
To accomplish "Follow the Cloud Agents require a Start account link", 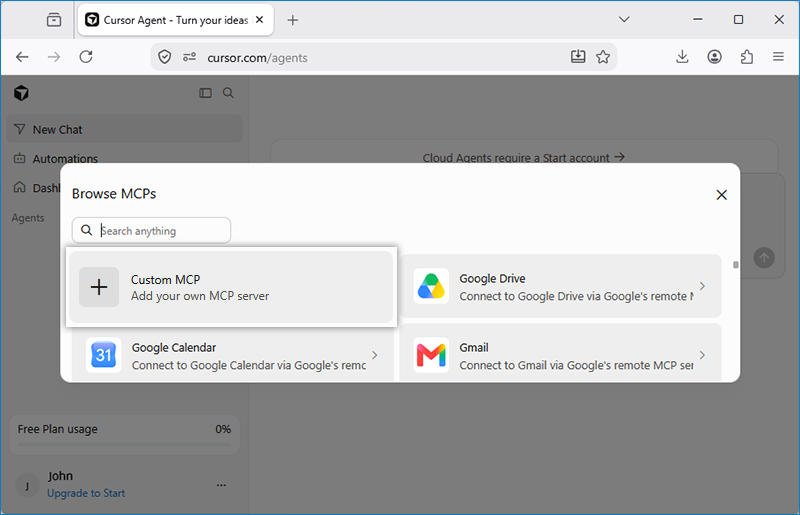I will pyautogui.click(x=523, y=158).
